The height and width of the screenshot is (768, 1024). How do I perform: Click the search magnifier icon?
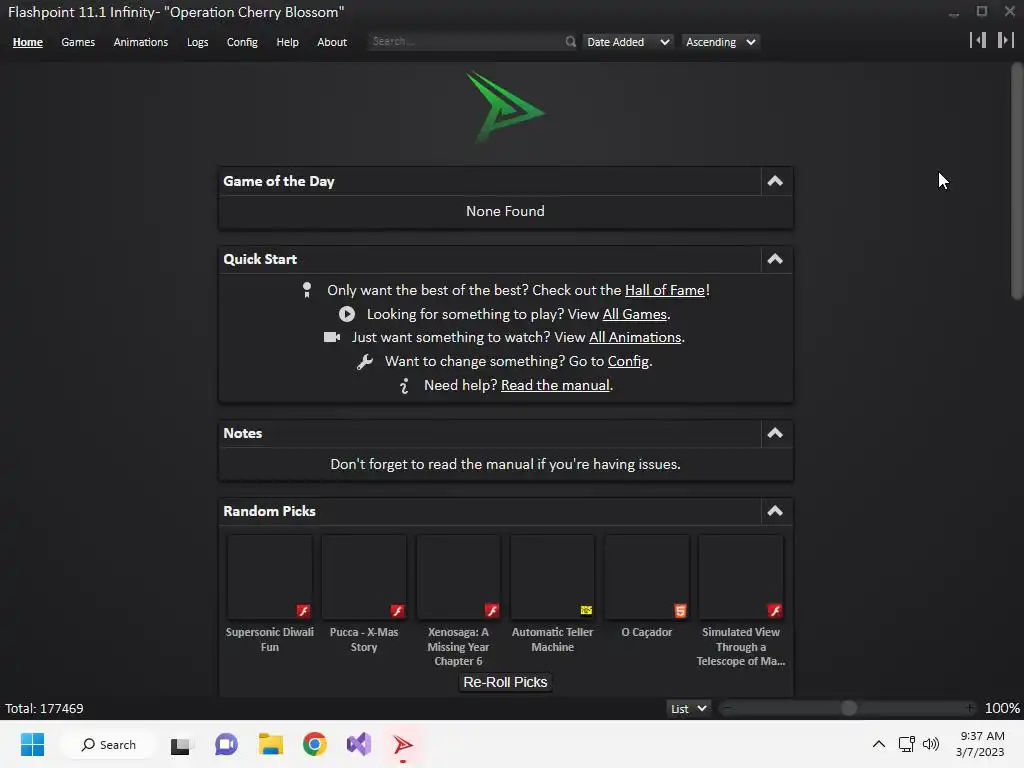click(570, 42)
